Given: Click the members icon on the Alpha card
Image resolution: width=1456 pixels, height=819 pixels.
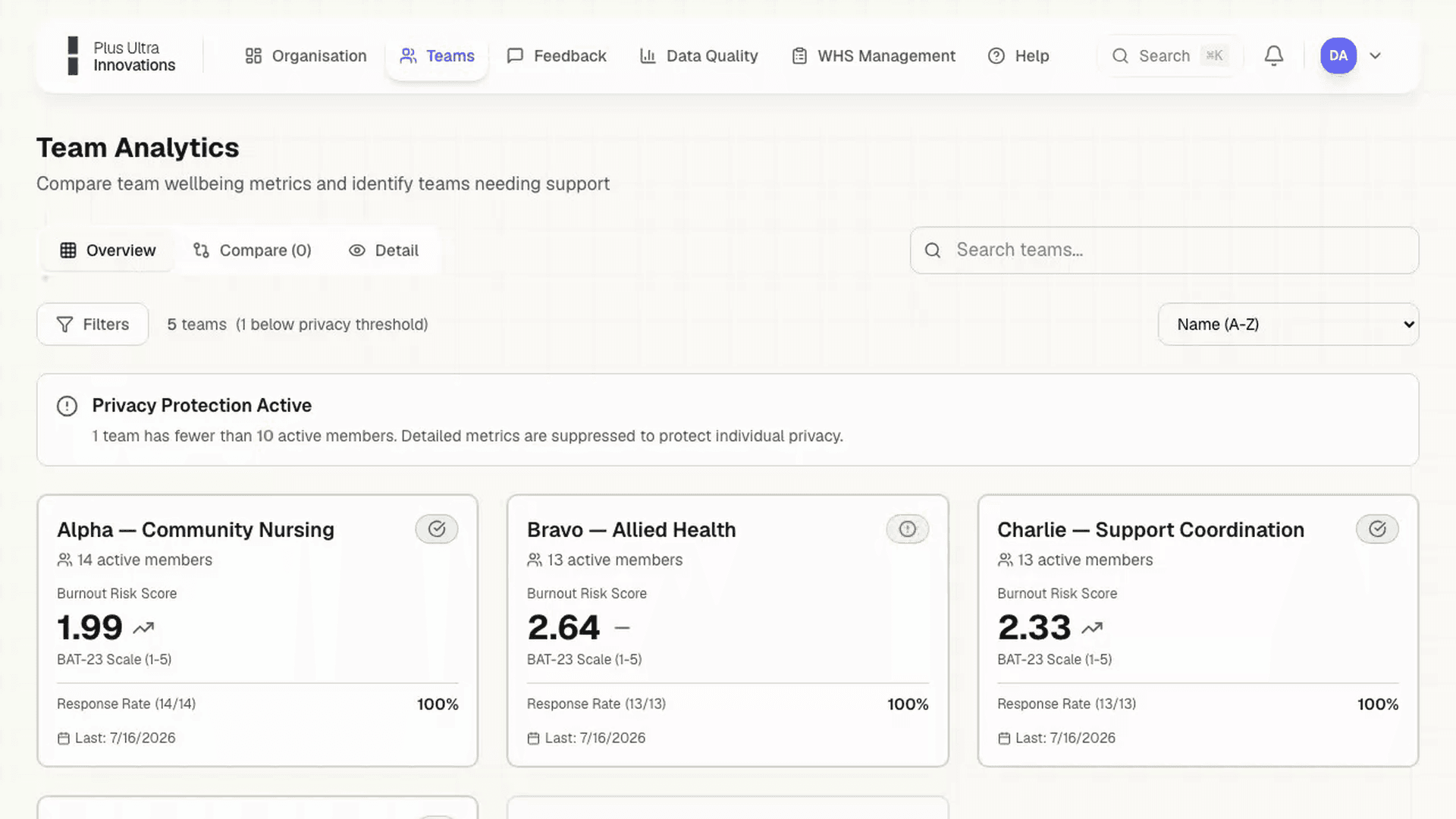Looking at the screenshot, I should coord(64,560).
